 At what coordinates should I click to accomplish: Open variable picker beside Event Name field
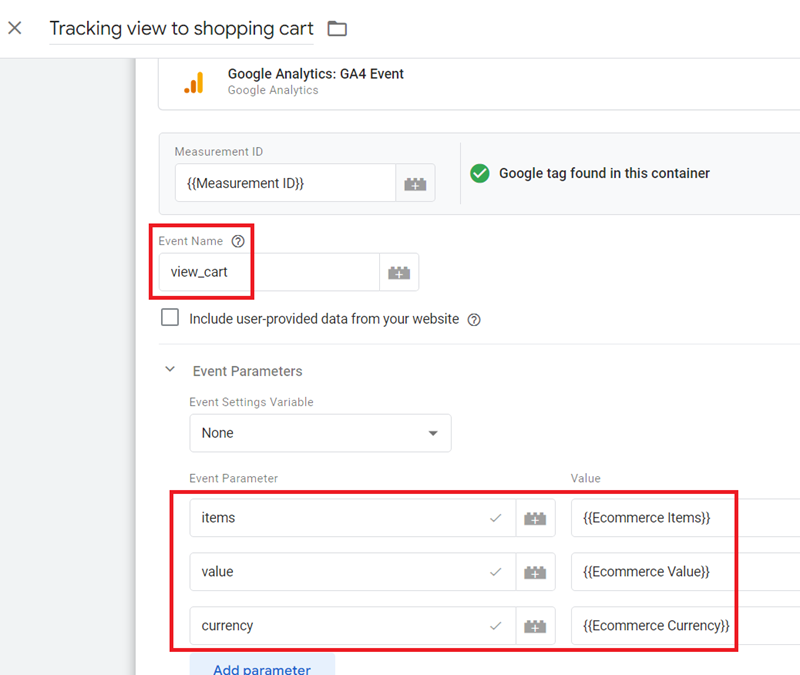[x=399, y=271]
